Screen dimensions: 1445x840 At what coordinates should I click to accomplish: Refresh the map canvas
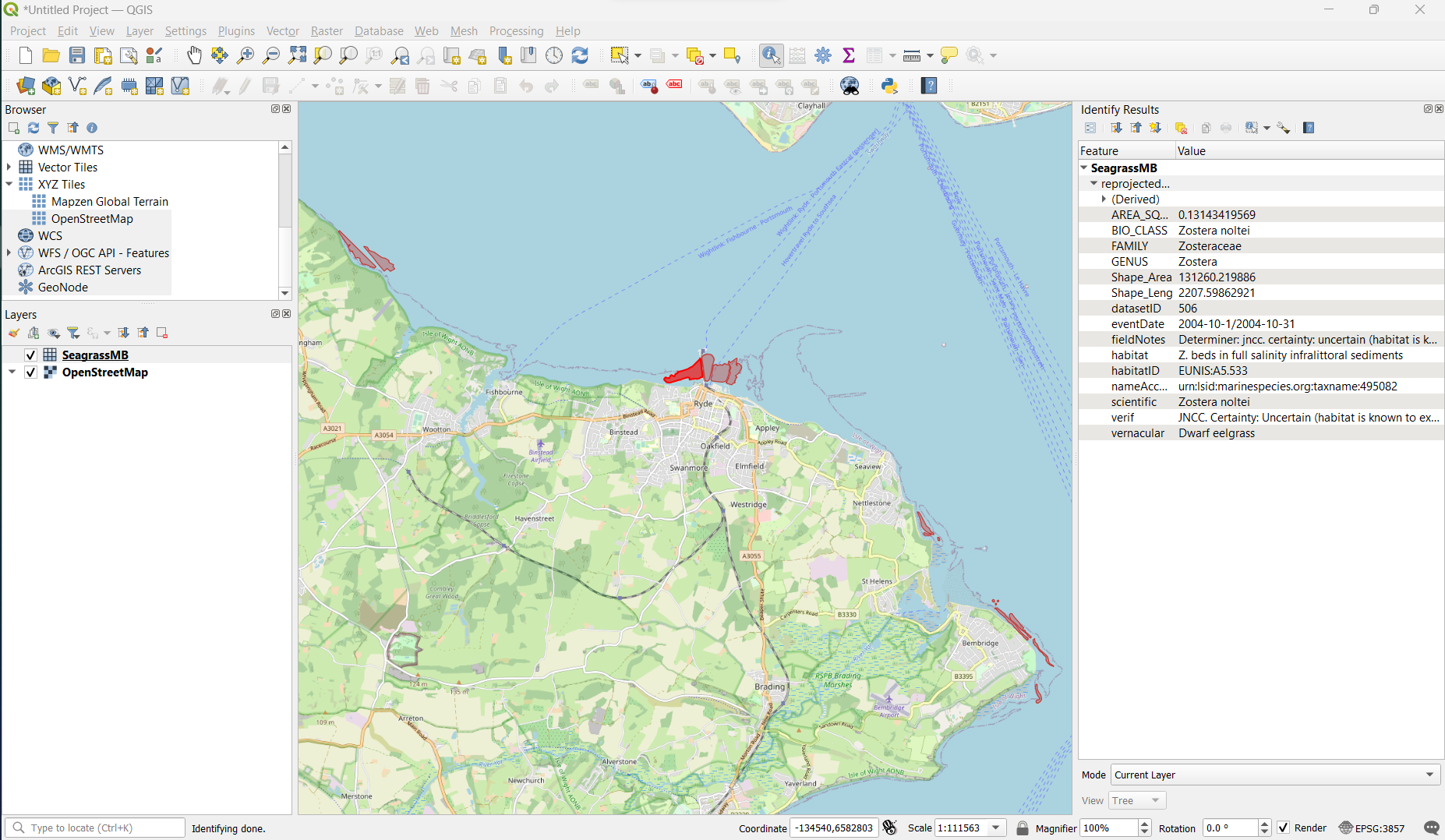pos(580,55)
